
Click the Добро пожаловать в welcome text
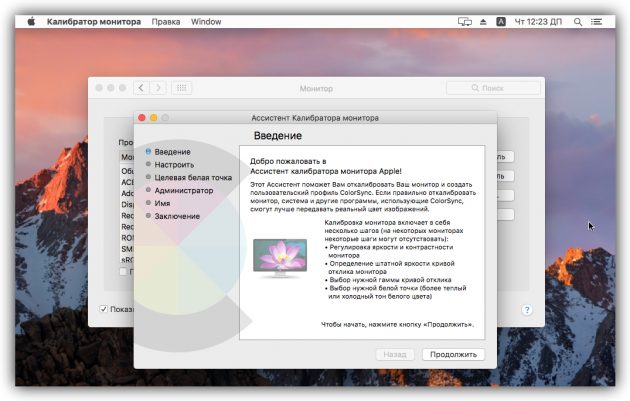click(x=288, y=162)
